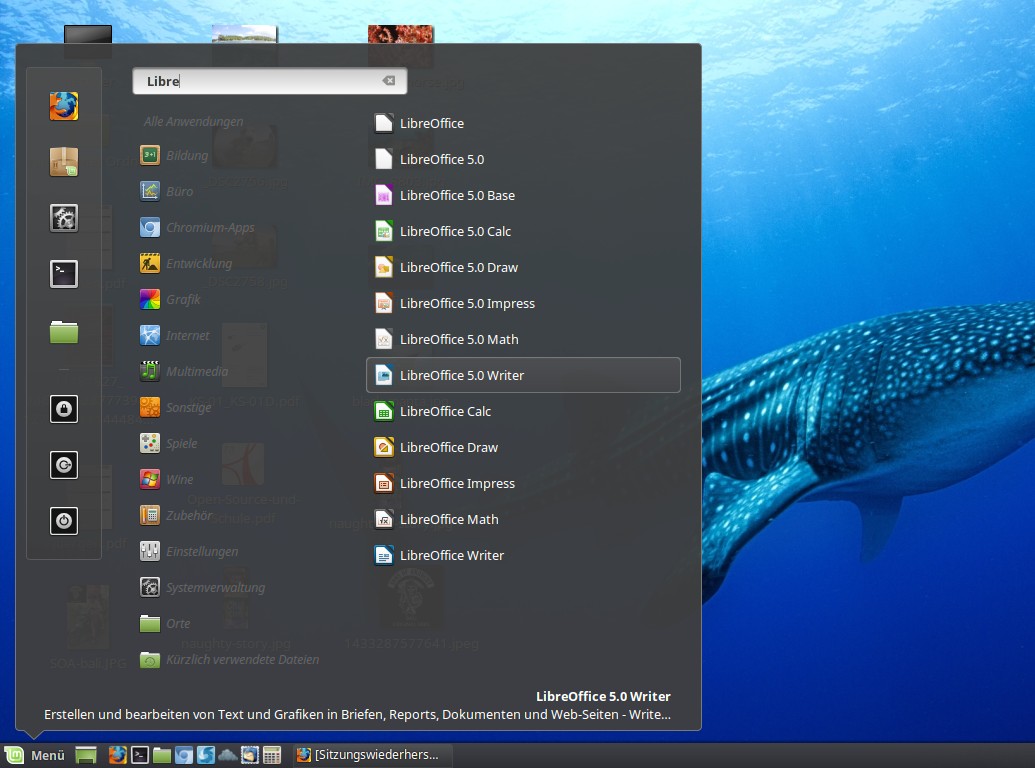Click the power-off quit icon
Screen dimensions: 1035x768
(64, 521)
